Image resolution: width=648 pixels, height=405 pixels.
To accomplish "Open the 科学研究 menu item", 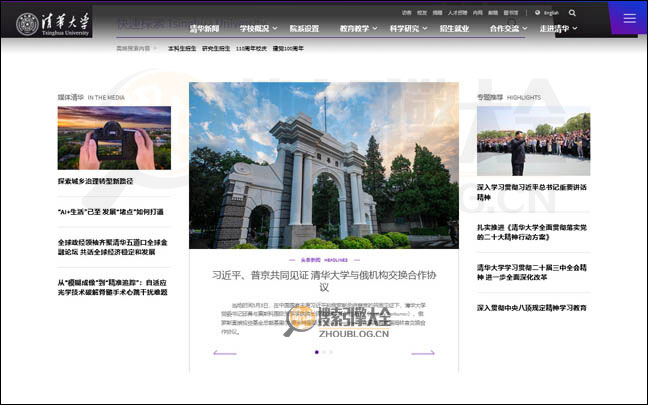I will pyautogui.click(x=404, y=29).
